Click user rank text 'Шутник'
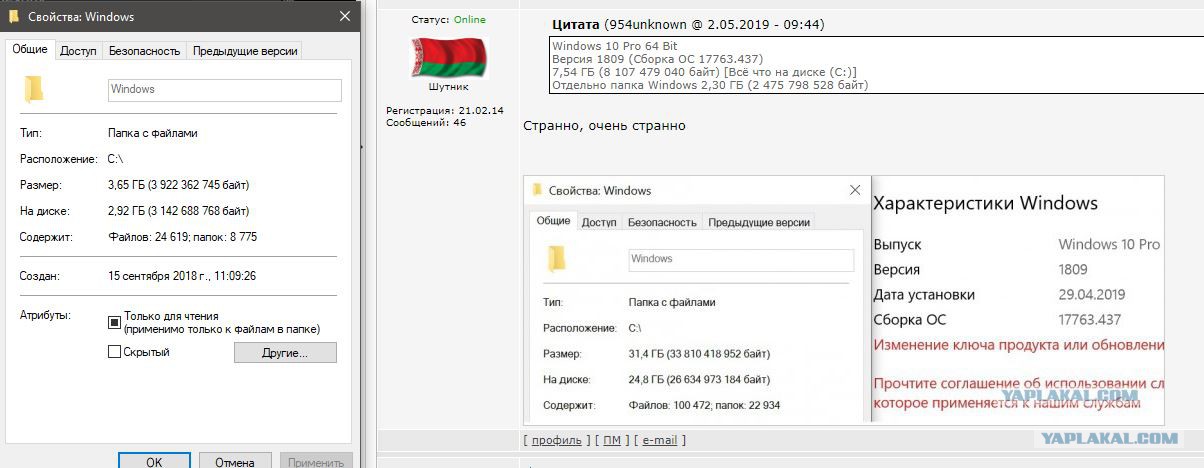Screen dimensions: 1204x468 click(x=448, y=88)
